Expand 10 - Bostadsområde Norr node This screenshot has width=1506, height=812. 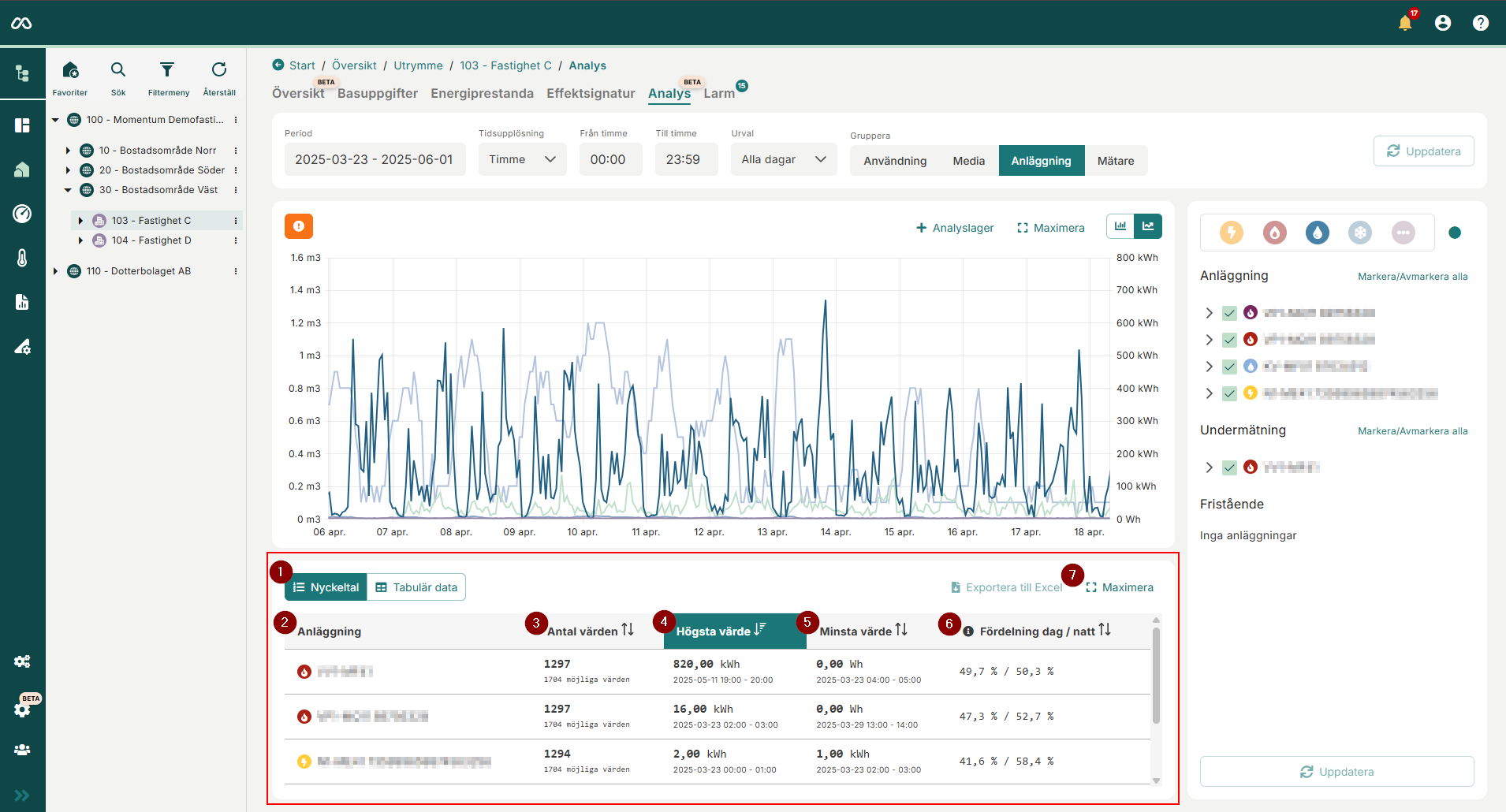pyautogui.click(x=68, y=151)
